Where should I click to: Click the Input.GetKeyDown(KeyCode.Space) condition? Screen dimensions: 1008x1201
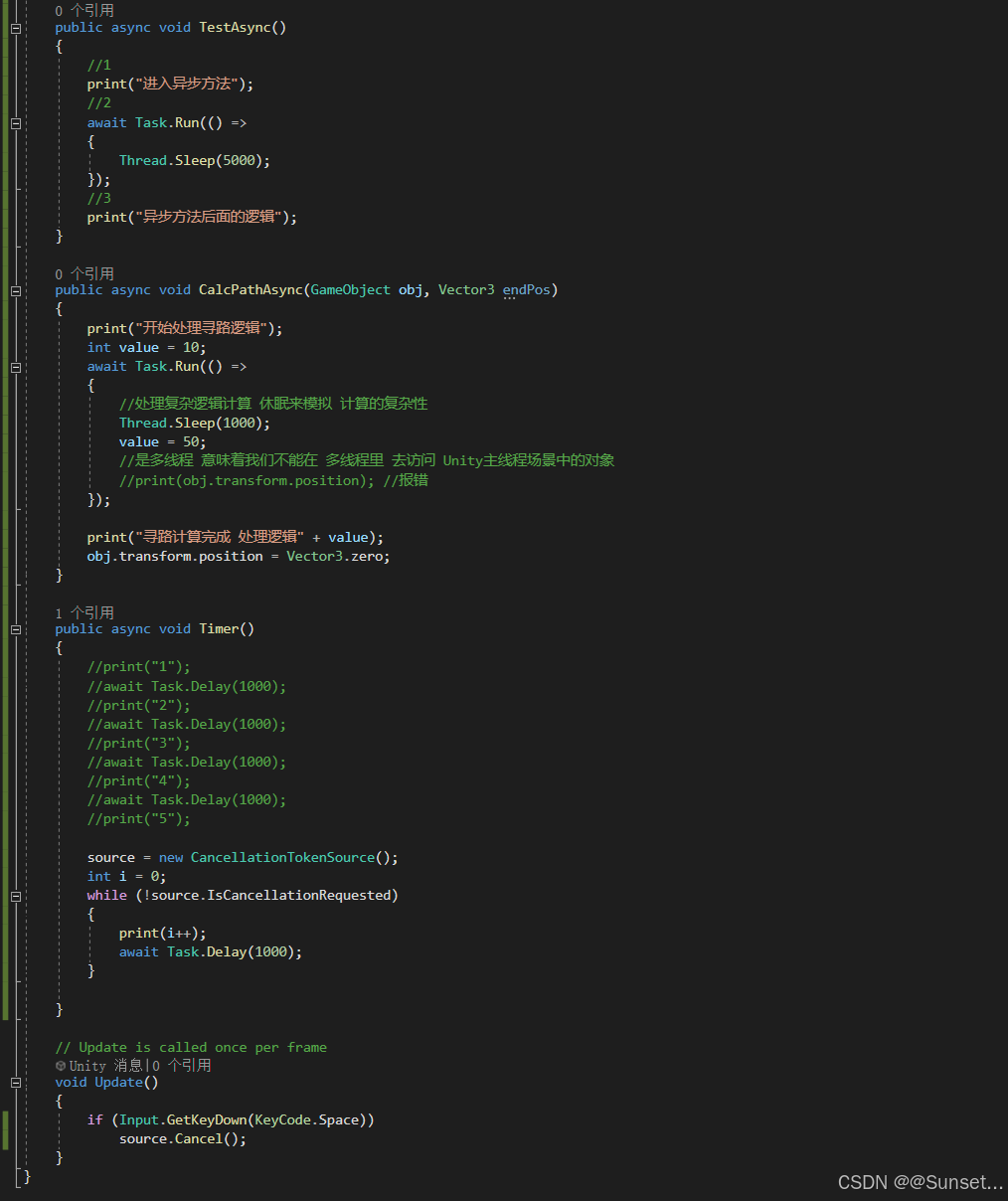click(243, 1120)
